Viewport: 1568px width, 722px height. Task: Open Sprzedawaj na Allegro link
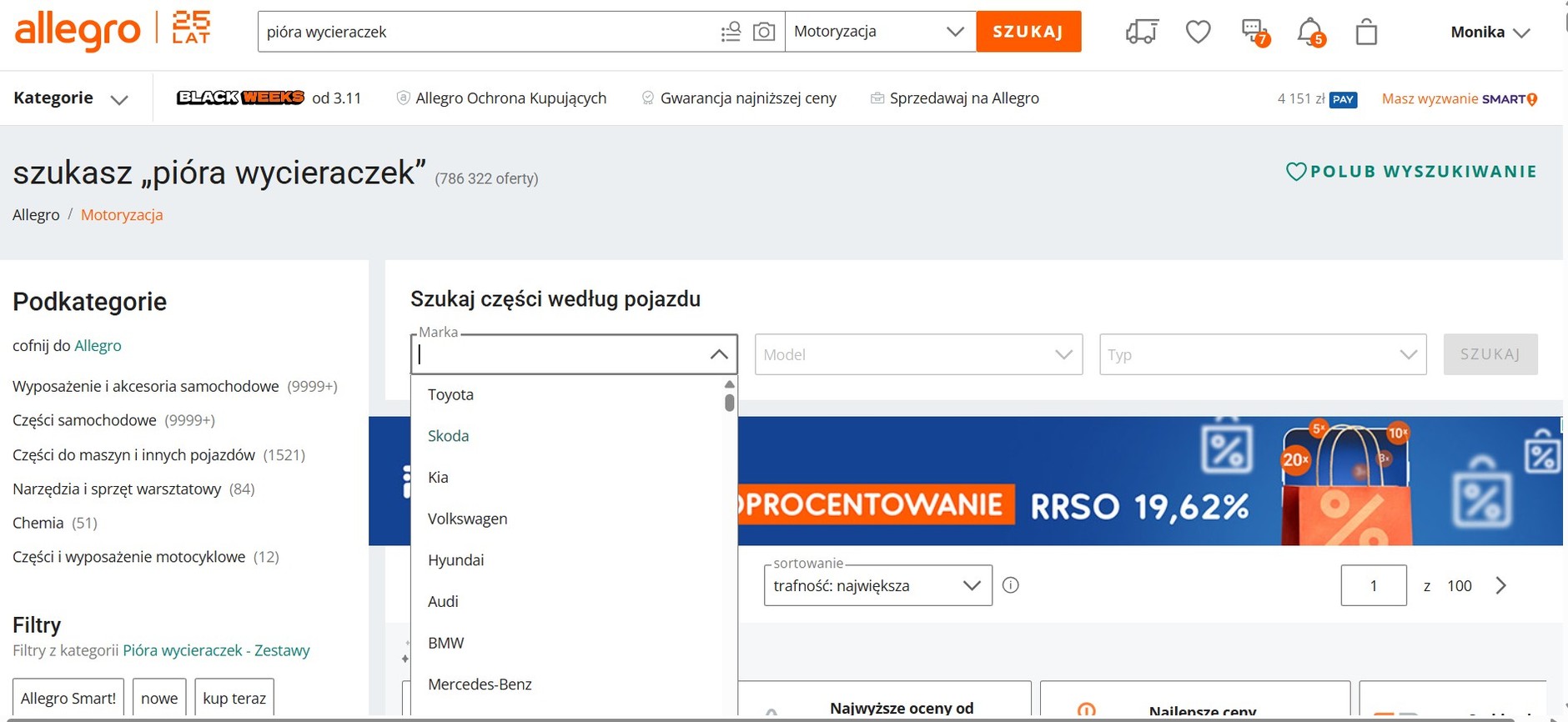[x=955, y=98]
